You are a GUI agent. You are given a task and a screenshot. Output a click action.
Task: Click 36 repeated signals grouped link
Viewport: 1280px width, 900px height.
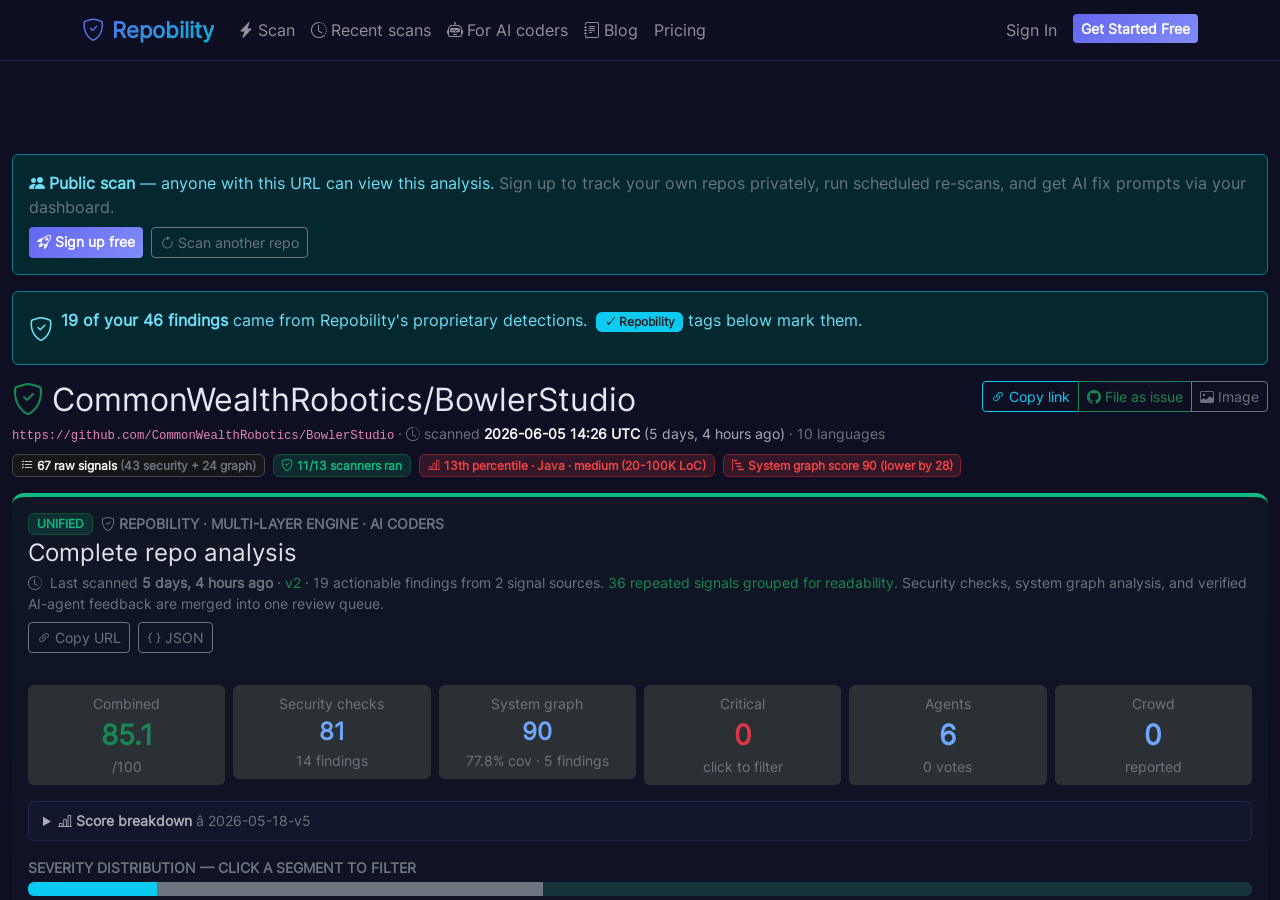click(751, 583)
